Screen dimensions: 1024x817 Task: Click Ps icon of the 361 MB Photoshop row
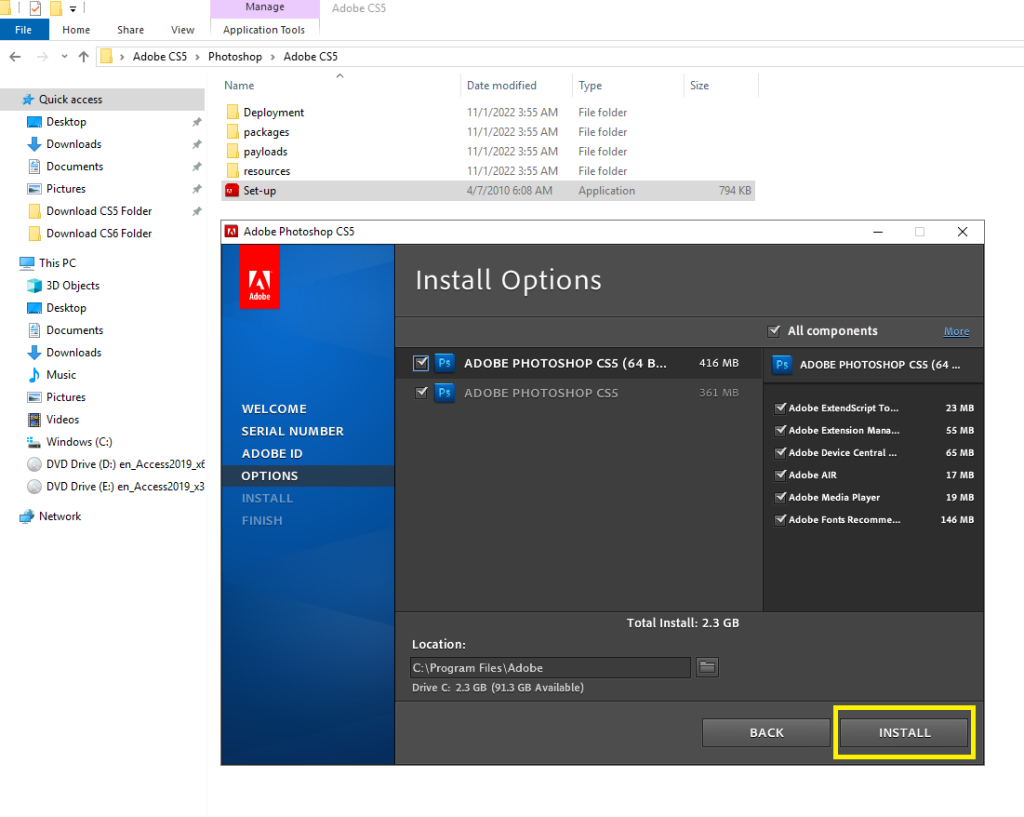click(445, 392)
